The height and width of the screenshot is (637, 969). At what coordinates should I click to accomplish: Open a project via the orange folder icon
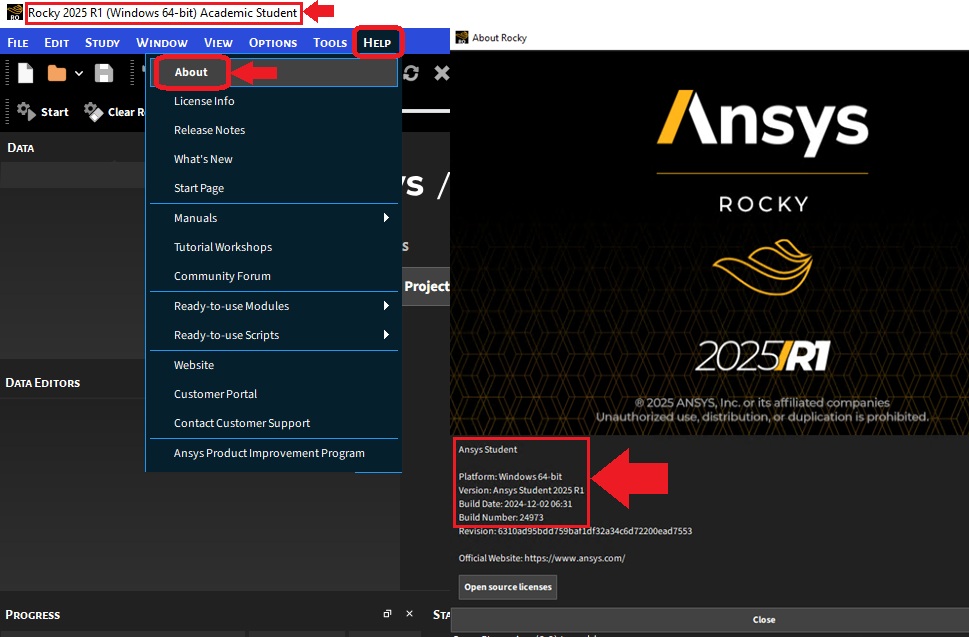(56, 73)
